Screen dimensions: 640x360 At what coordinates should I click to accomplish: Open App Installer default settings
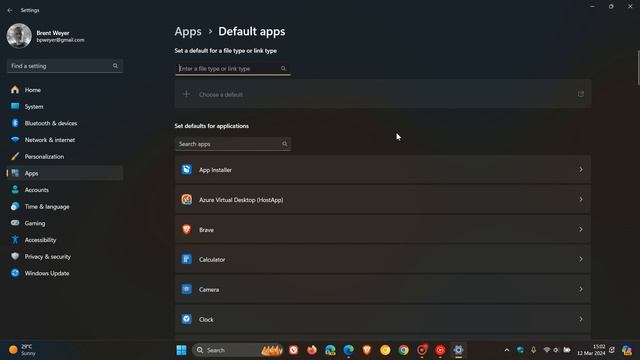[383, 170]
